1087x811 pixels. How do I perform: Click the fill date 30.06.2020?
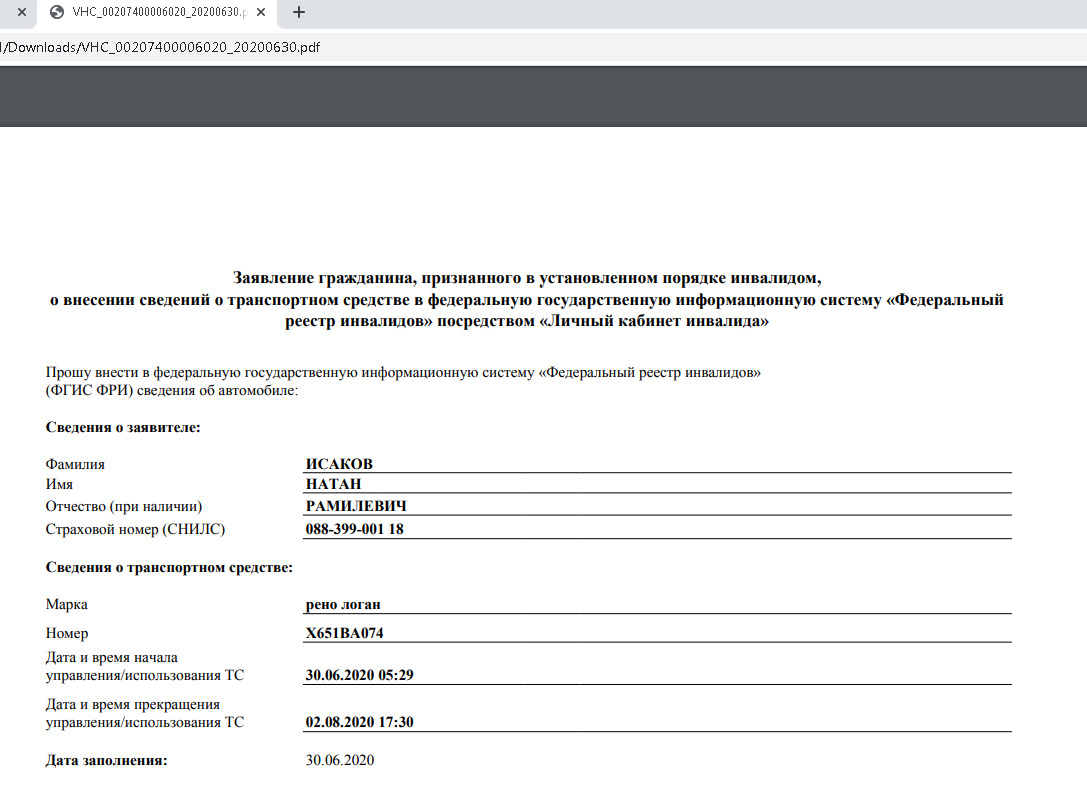point(340,760)
